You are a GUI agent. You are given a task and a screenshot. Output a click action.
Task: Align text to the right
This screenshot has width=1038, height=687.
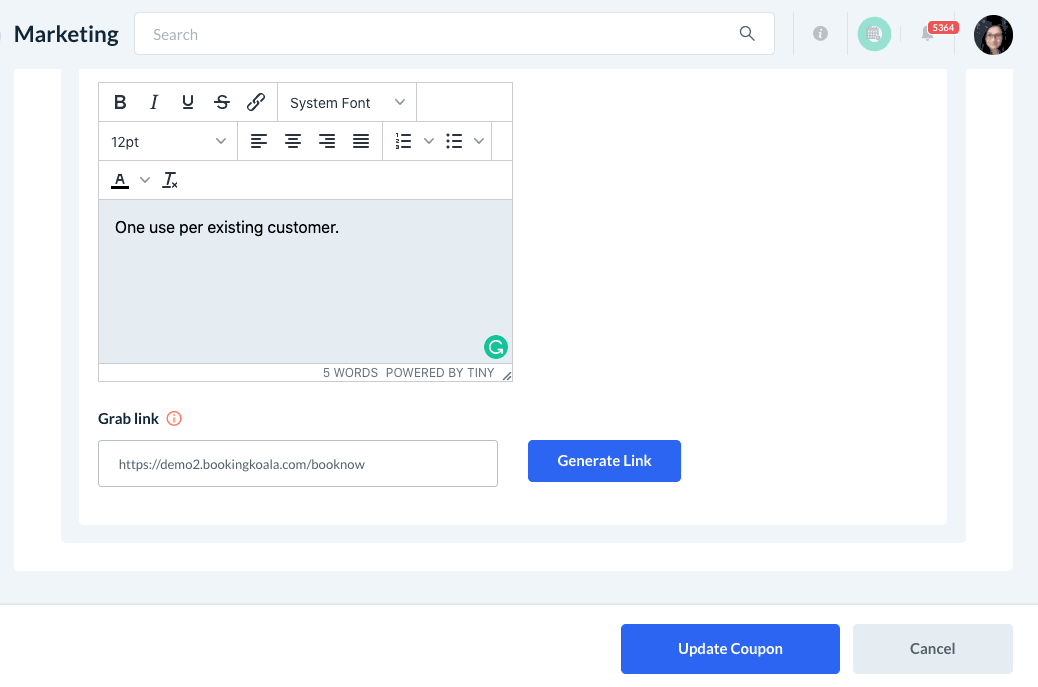(x=327, y=141)
